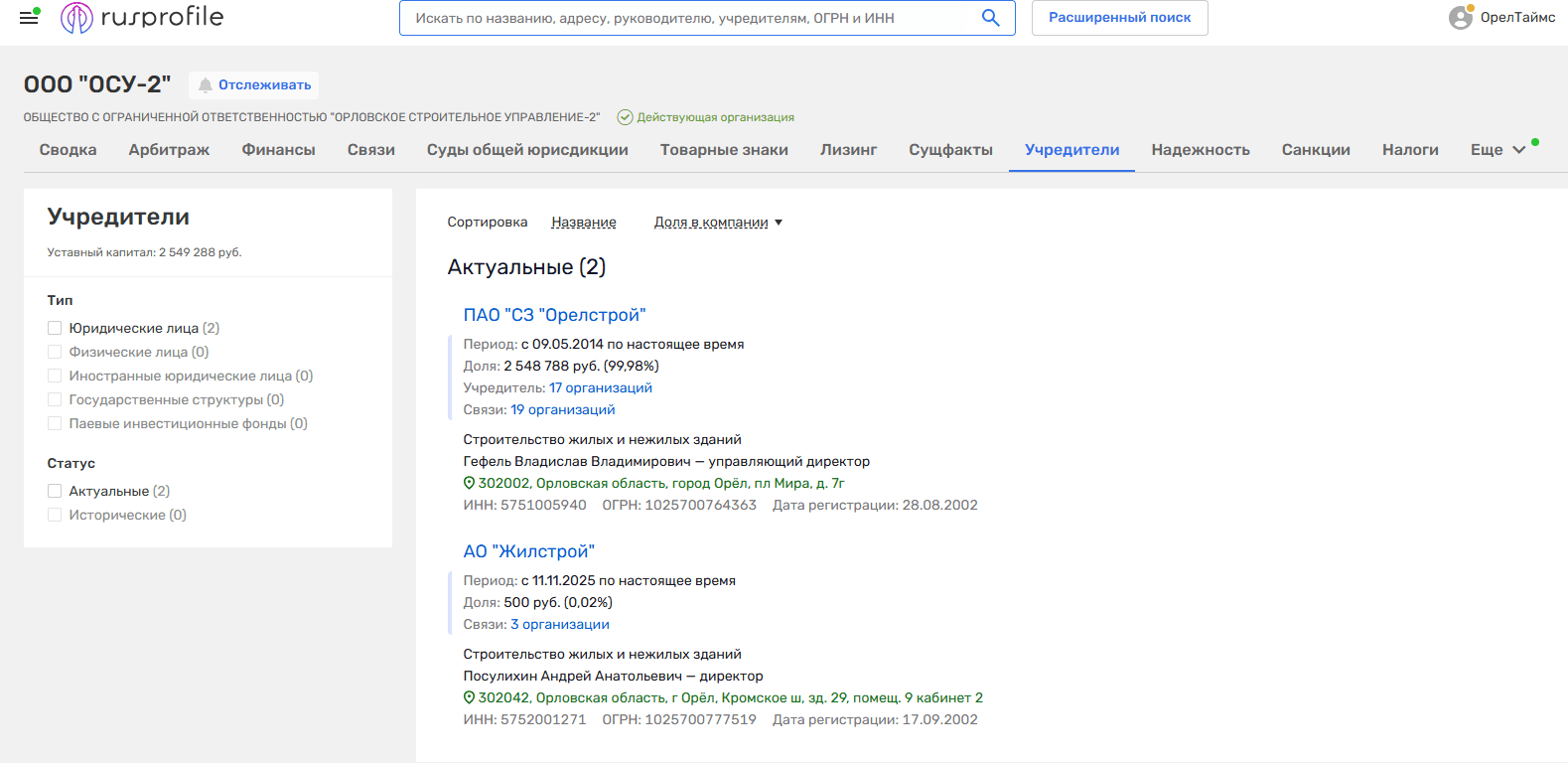Sort by Доля в компании
Viewport: 1568px width, 763px height.
pos(711,223)
